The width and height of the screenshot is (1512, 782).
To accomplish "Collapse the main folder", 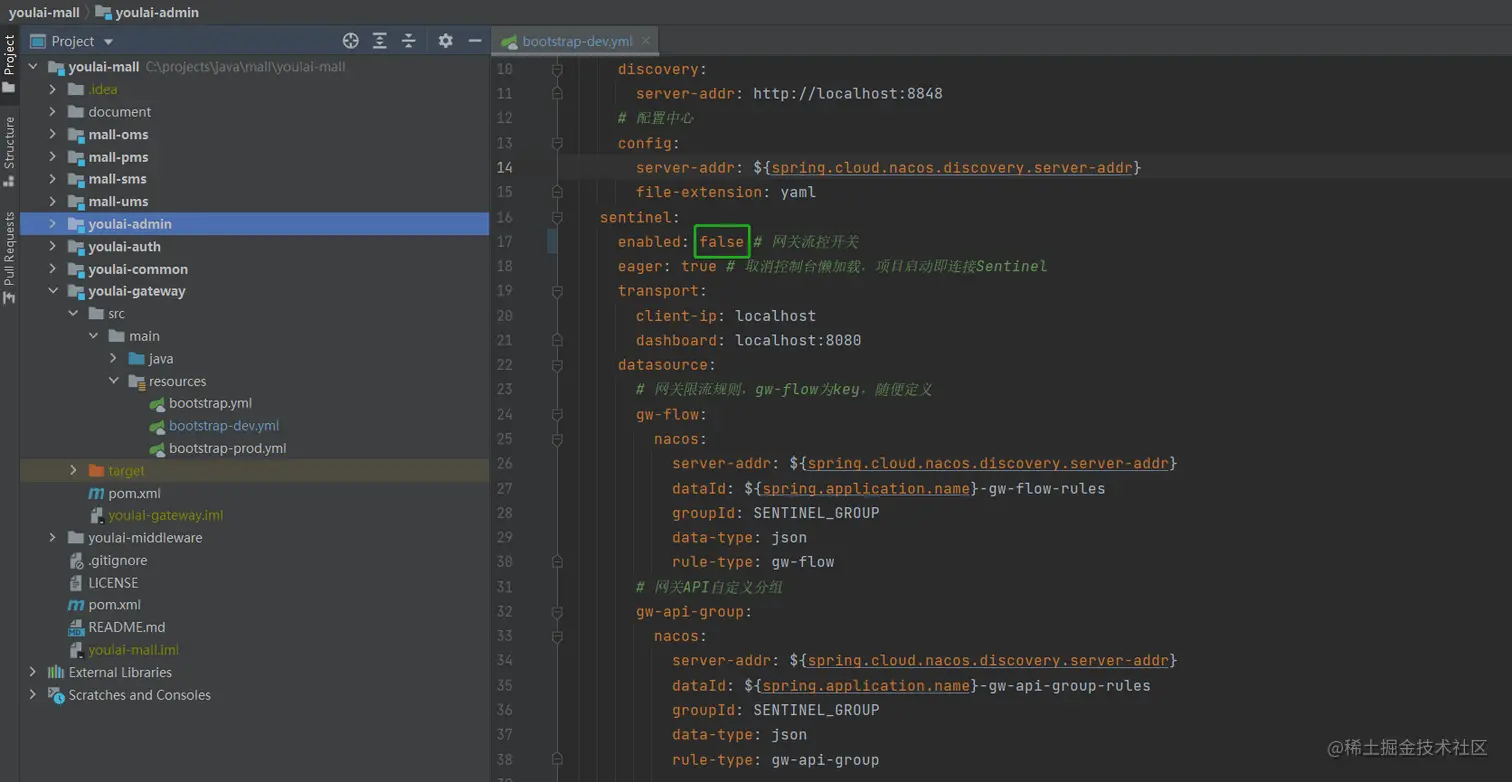I will pos(93,336).
